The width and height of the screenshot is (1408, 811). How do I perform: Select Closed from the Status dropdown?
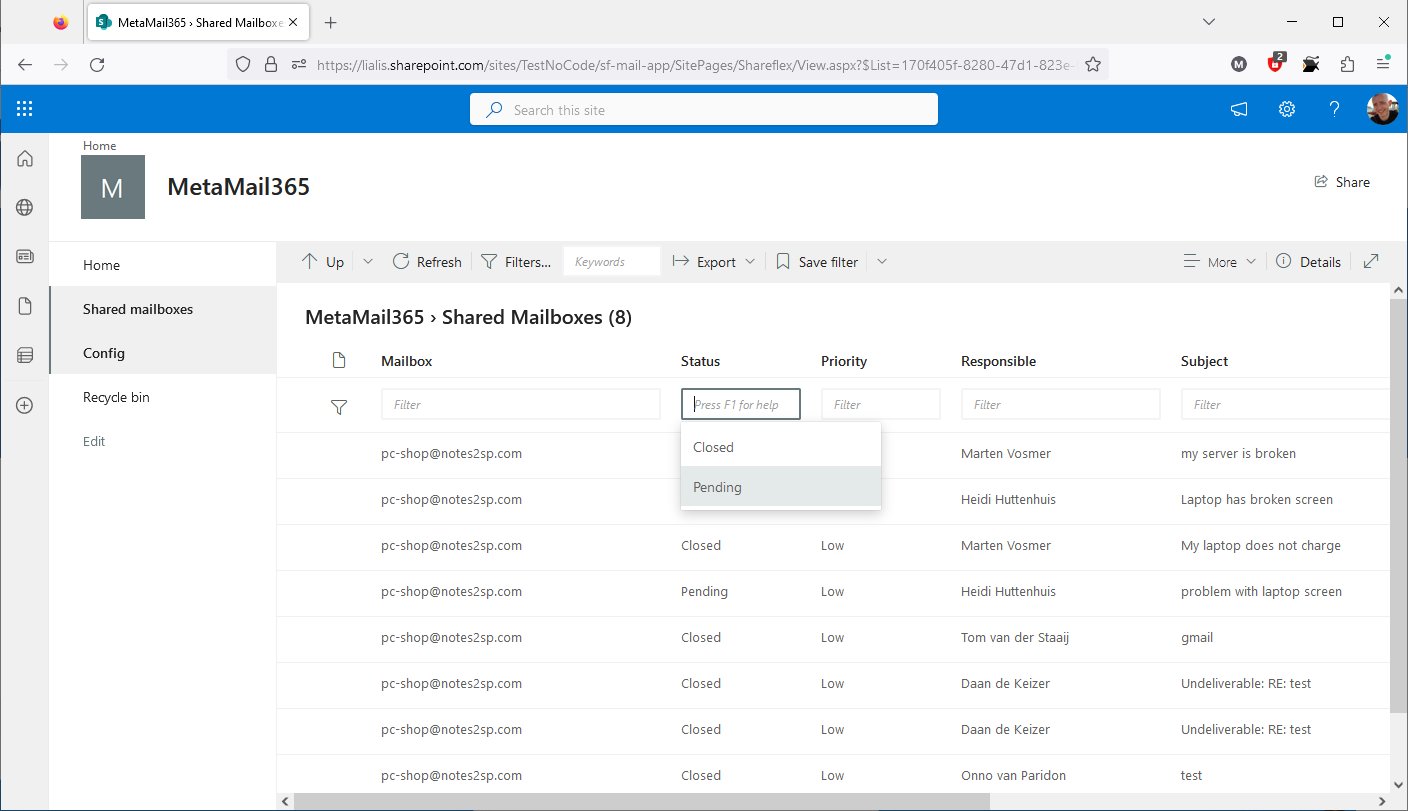pos(781,447)
